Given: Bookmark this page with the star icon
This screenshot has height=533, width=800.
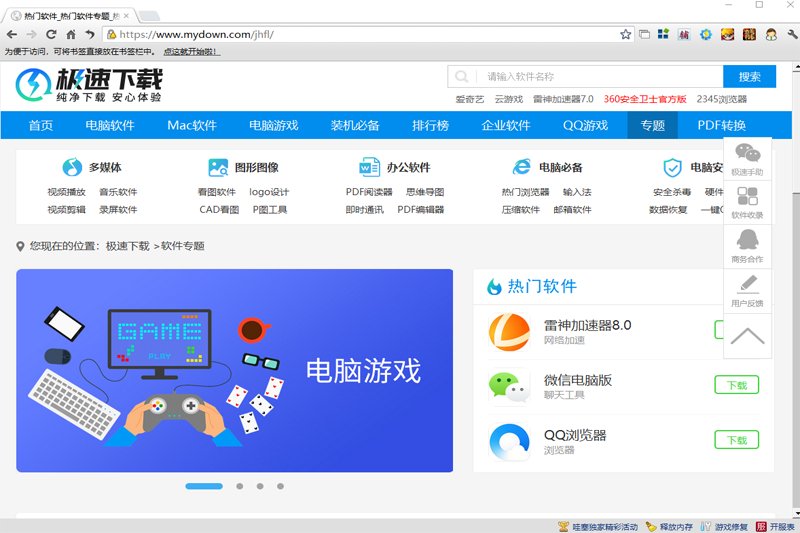Looking at the screenshot, I should (626, 34).
